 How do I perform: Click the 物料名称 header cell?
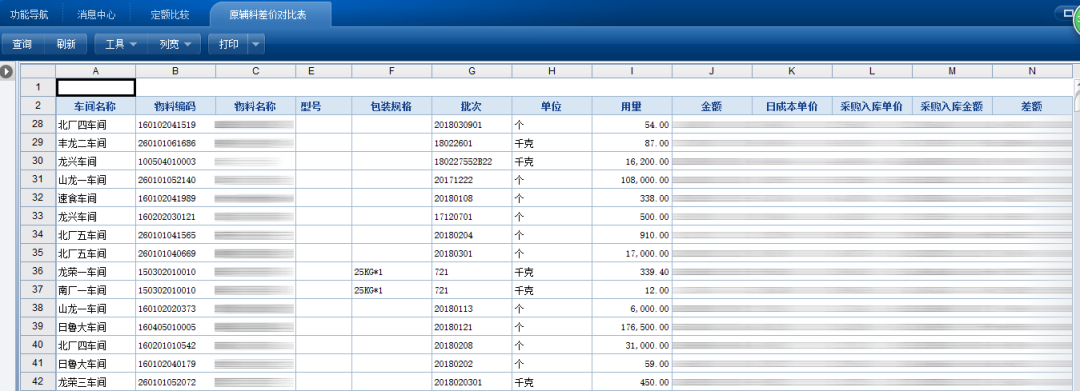(256, 106)
